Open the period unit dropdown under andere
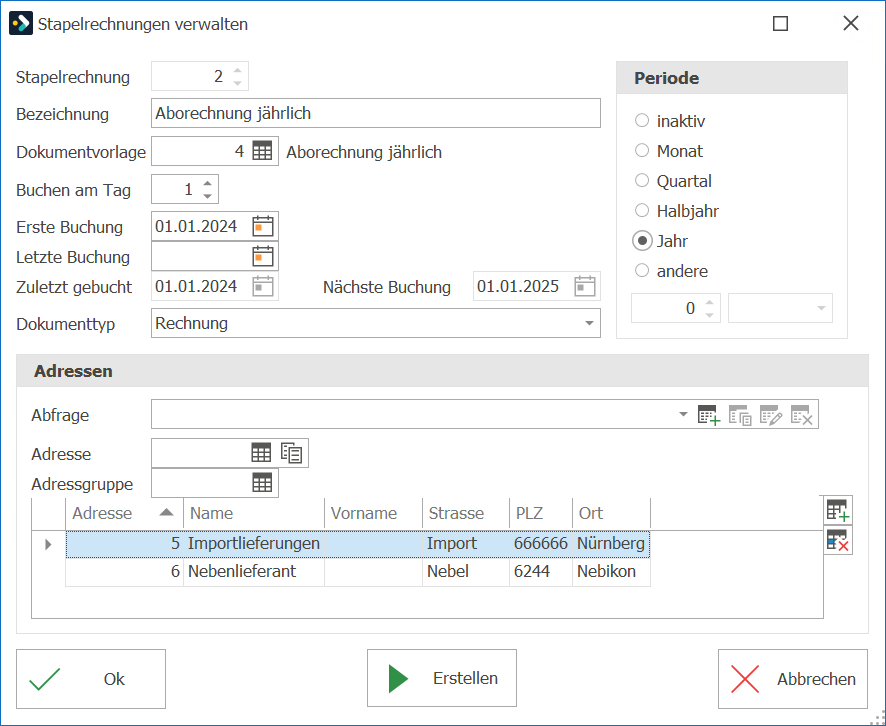The width and height of the screenshot is (886, 726). pos(821,308)
